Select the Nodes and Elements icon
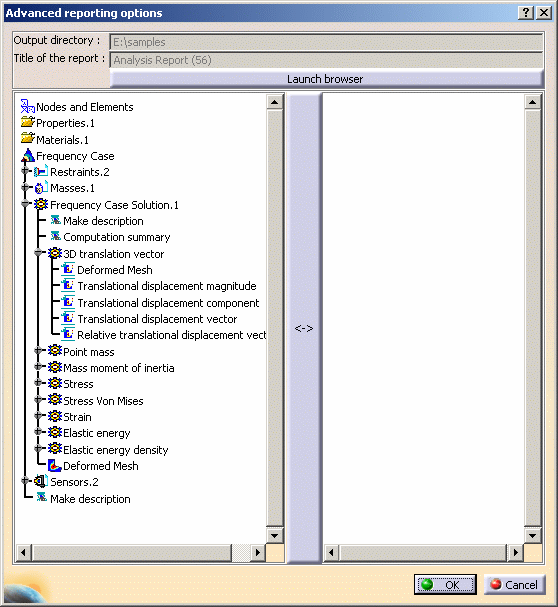 point(27,106)
